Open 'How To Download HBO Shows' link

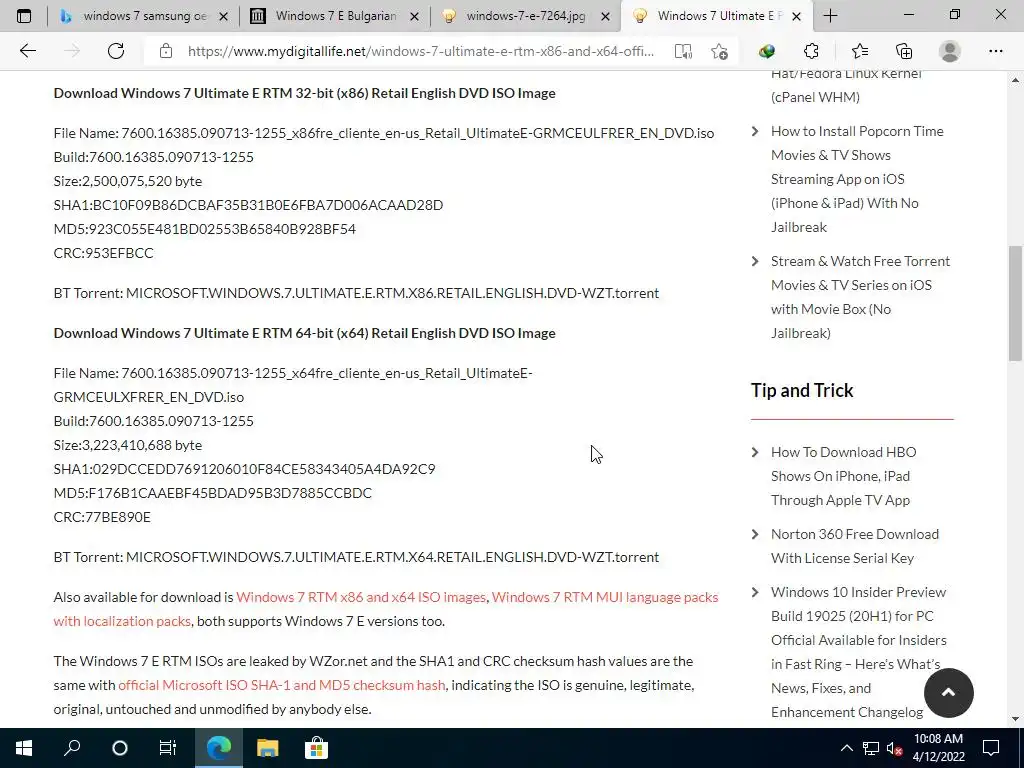[843, 476]
